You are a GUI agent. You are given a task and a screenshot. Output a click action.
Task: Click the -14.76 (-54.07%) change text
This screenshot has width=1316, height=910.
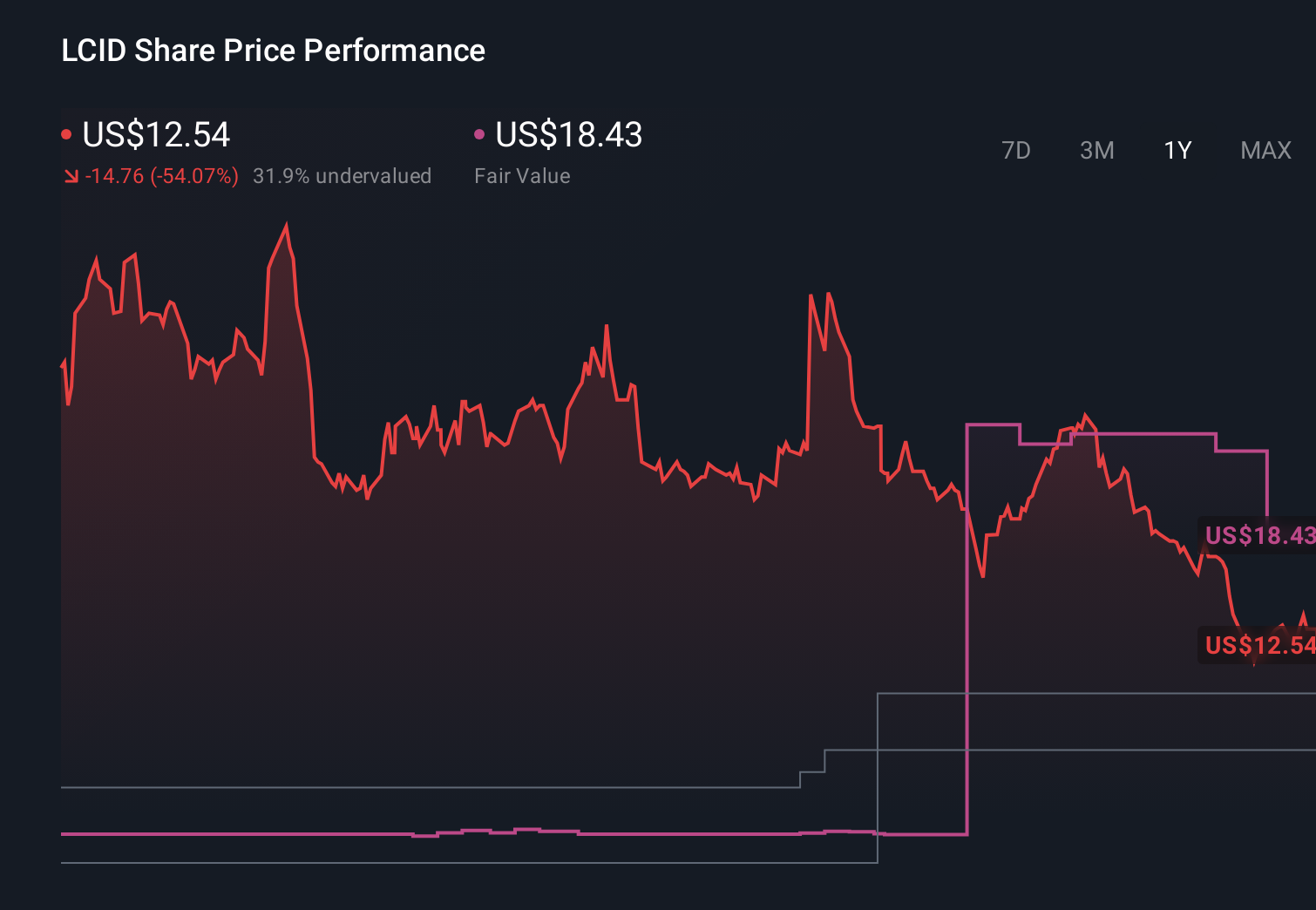pos(162,175)
